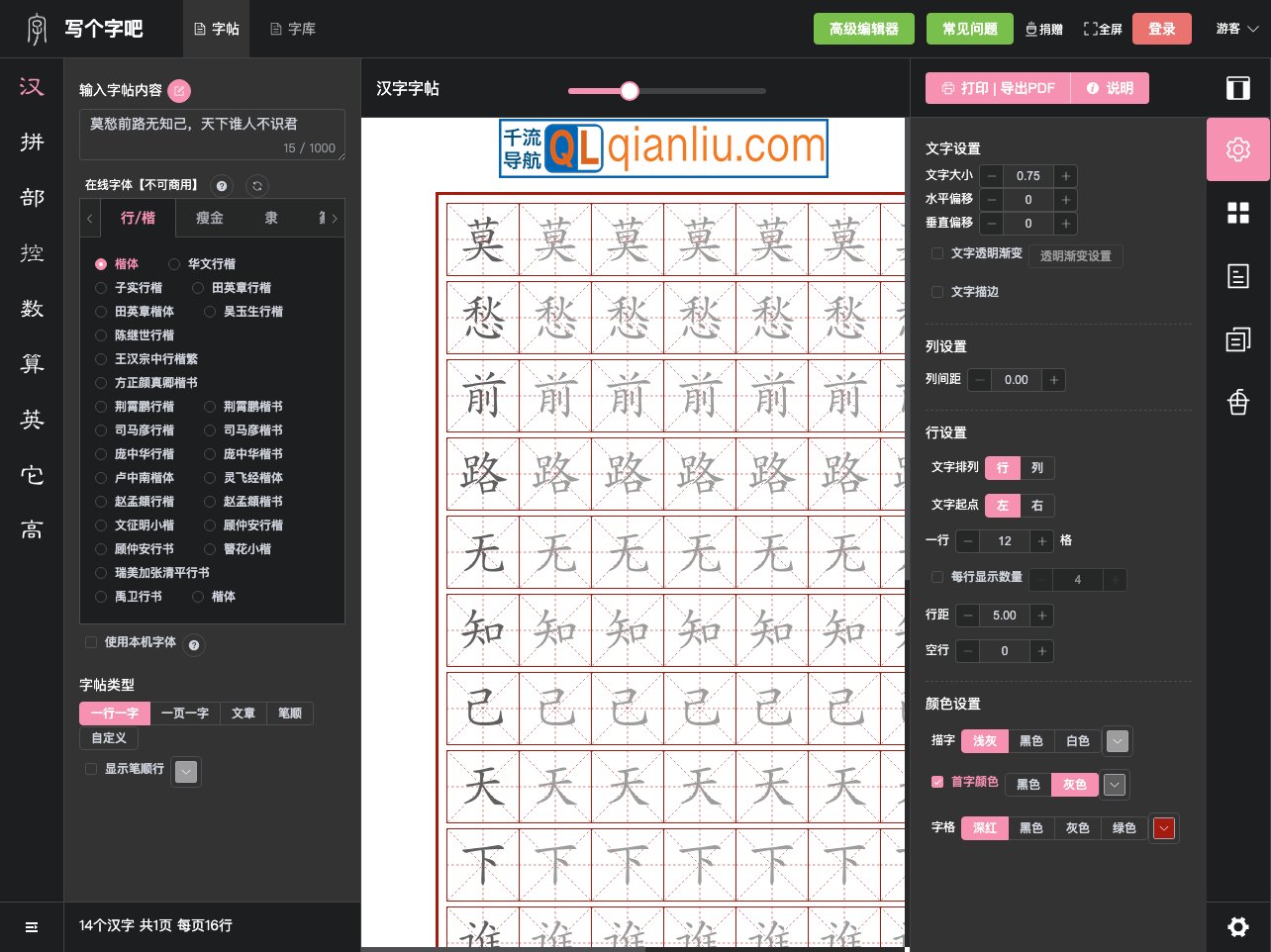Expand the 游客 user menu

(x=1234, y=29)
